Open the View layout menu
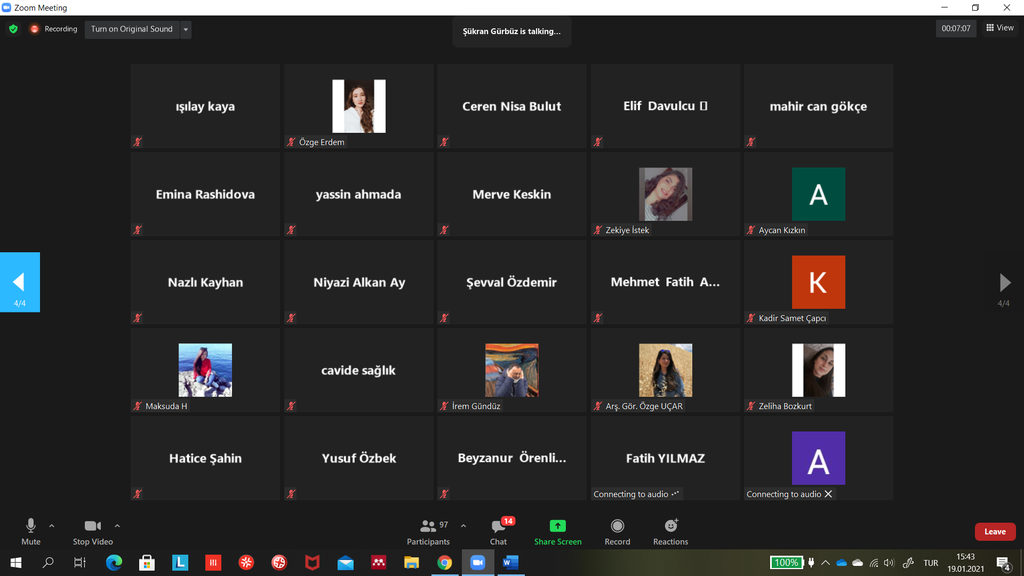 click(x=1000, y=28)
